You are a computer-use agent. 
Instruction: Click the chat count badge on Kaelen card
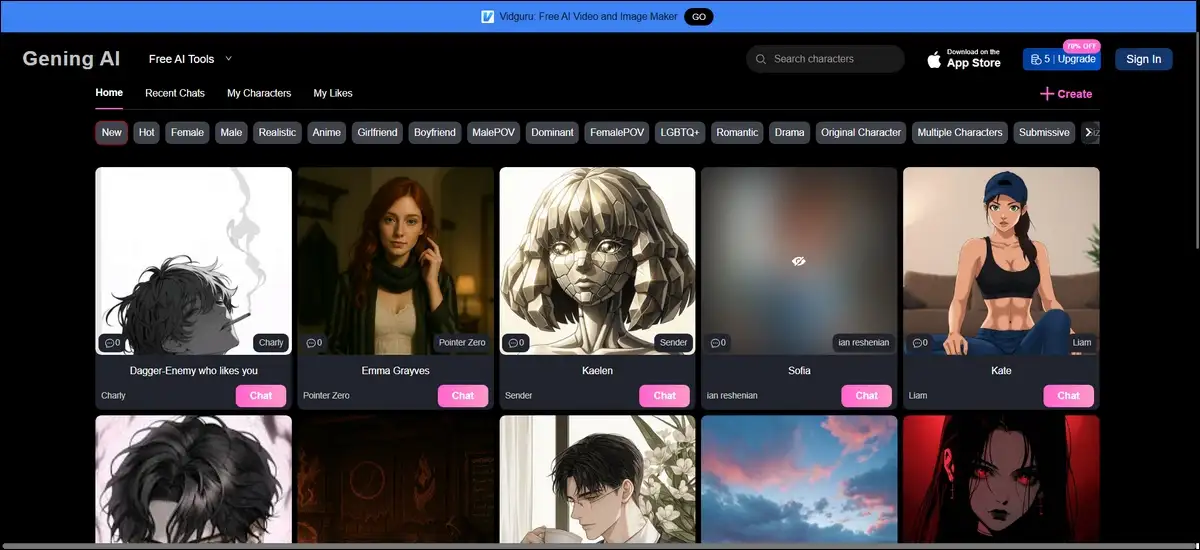coord(516,342)
